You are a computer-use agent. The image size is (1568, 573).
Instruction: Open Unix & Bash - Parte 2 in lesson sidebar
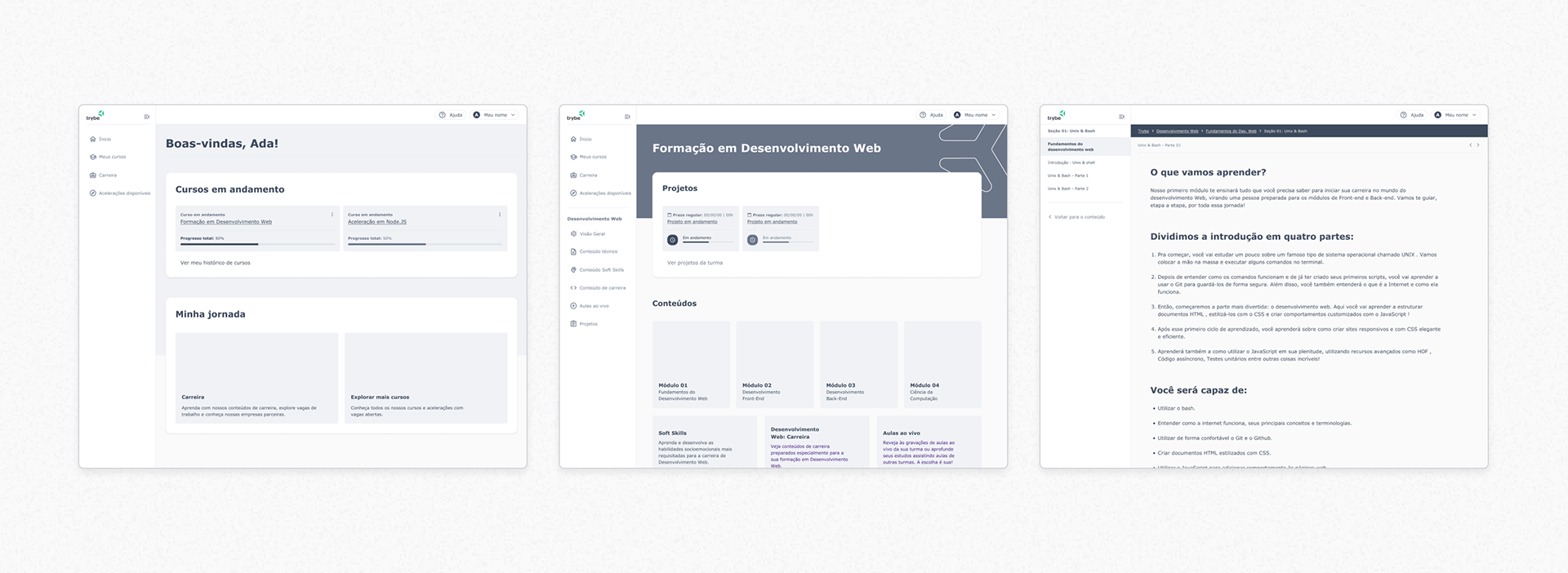click(1068, 189)
